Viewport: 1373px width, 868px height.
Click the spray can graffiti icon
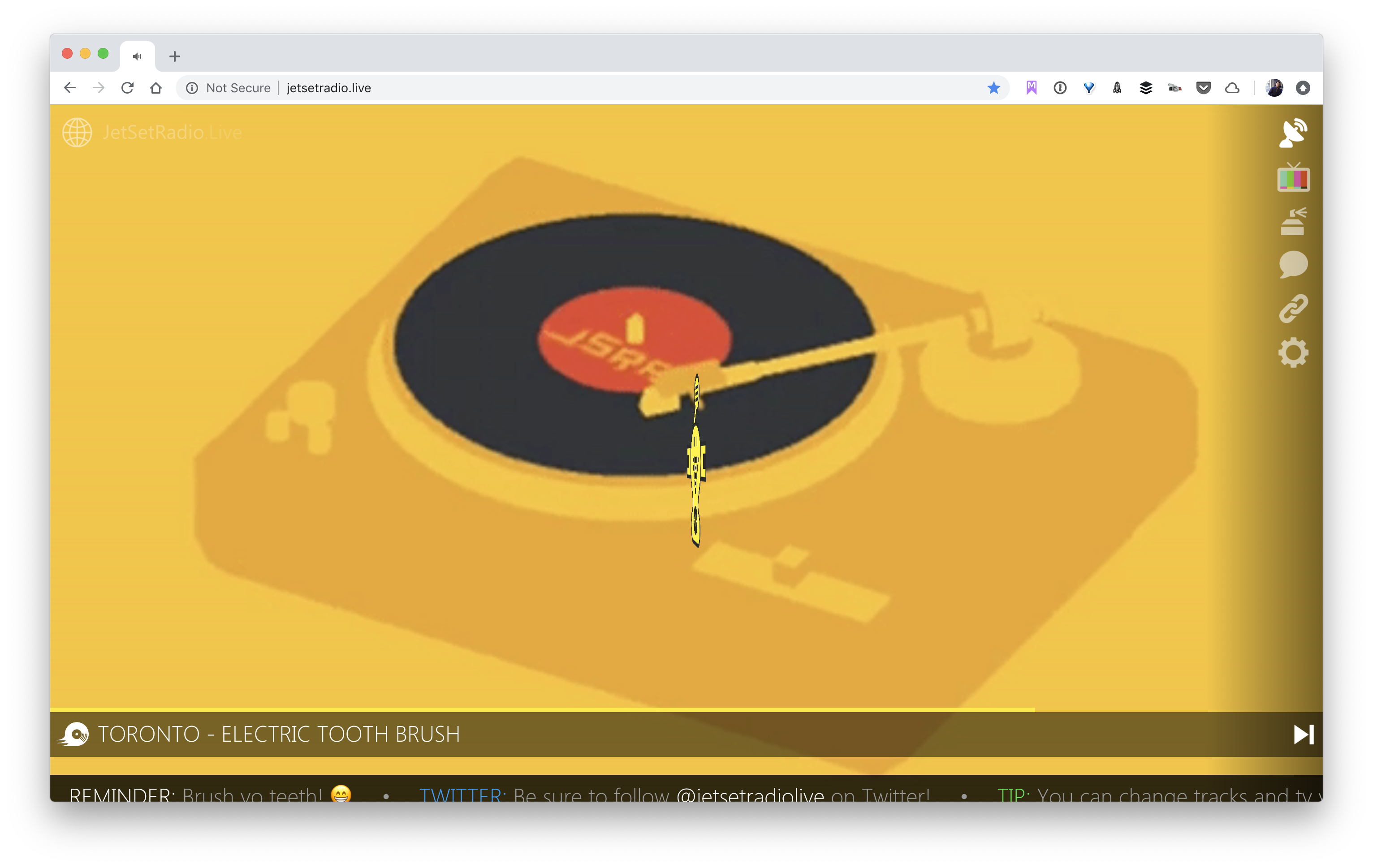tap(1293, 222)
